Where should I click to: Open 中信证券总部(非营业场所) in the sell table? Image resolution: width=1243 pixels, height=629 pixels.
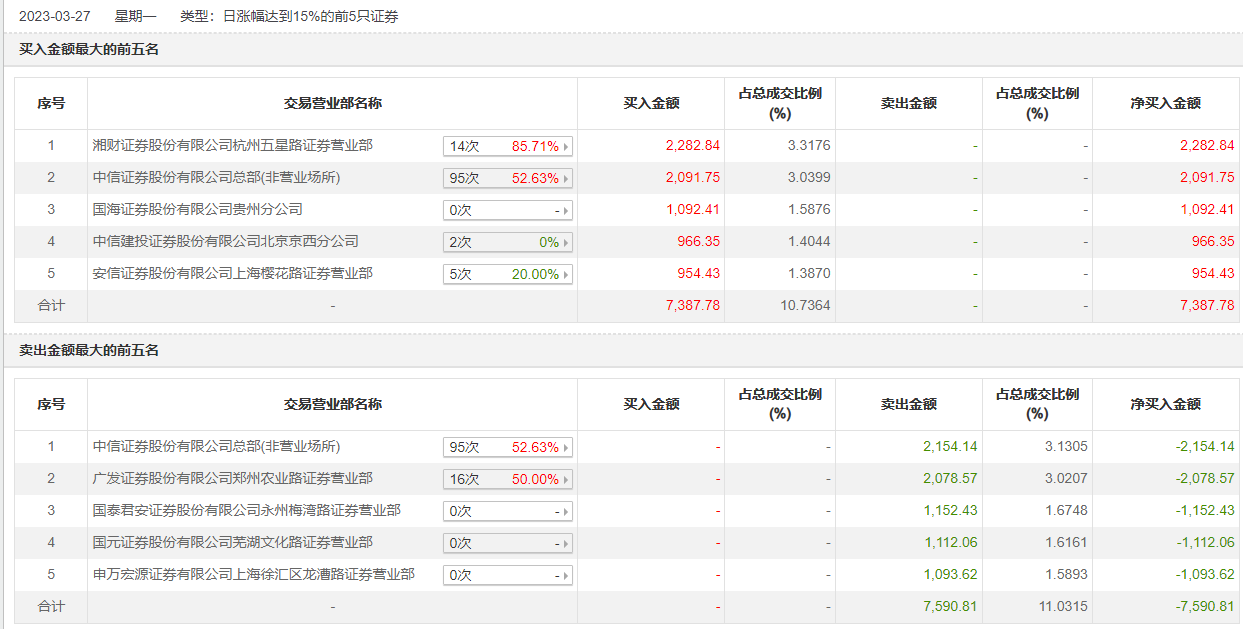pos(216,446)
